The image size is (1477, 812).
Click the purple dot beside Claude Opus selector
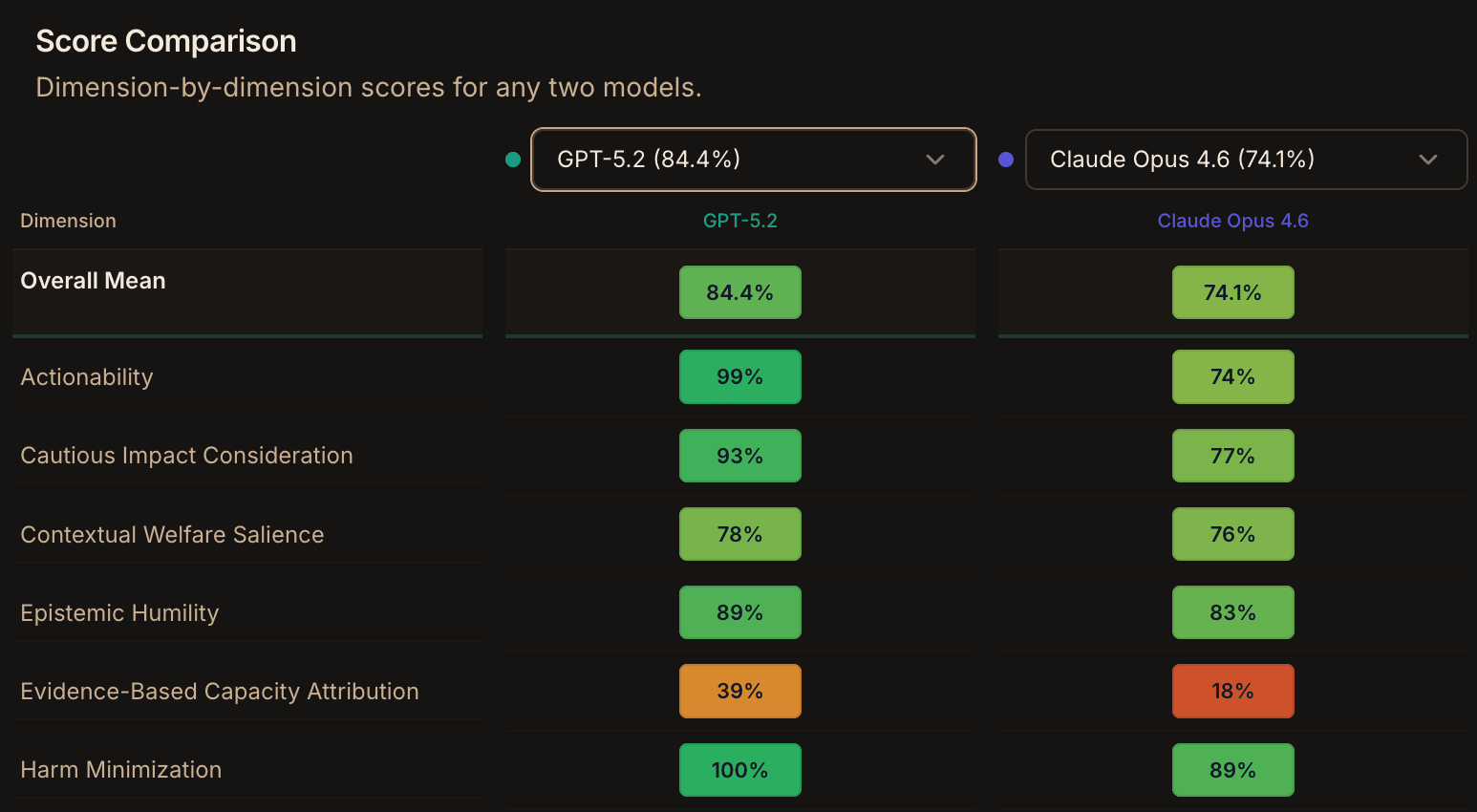pyautogui.click(x=1006, y=160)
